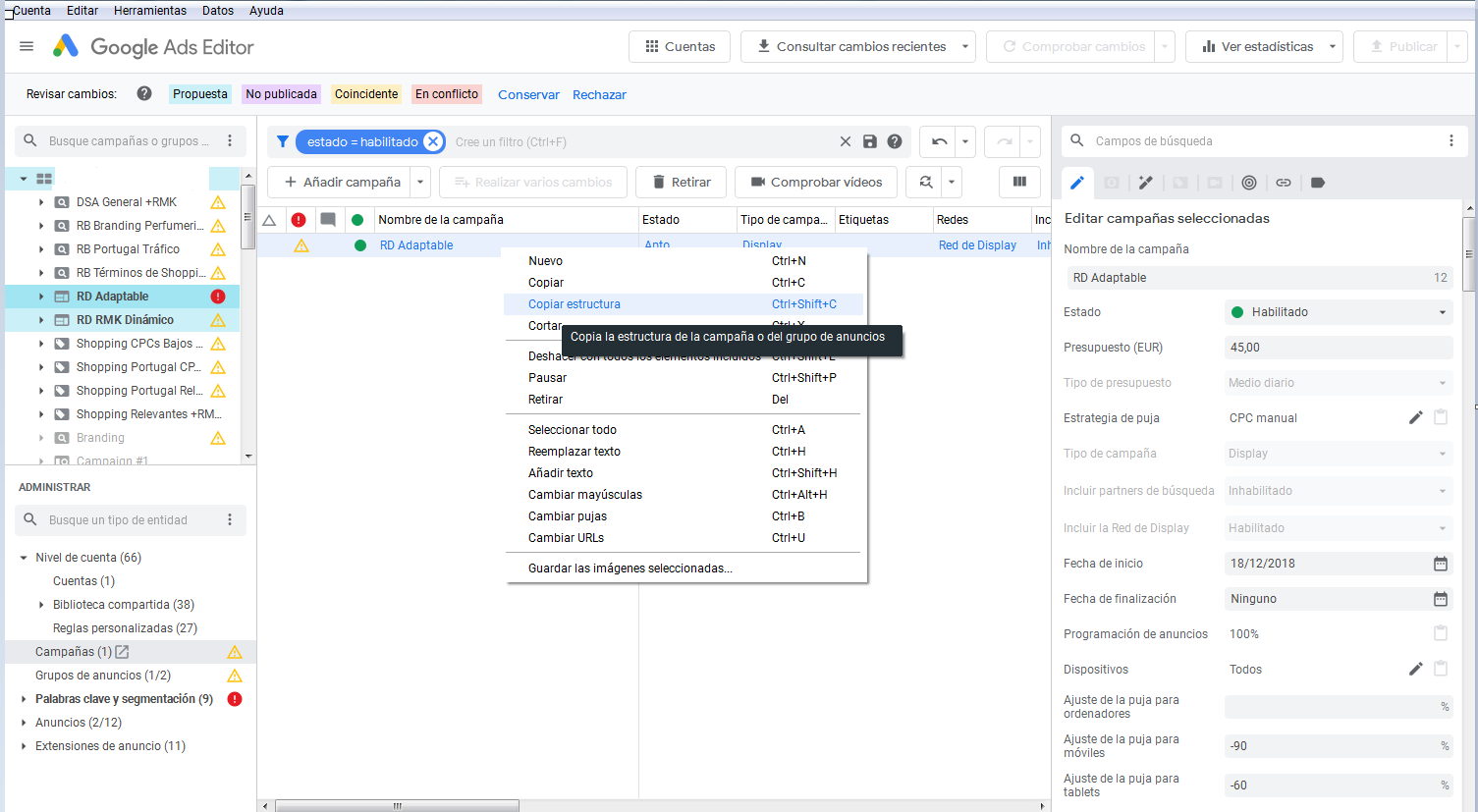Expand the RD Adaptable campaign node
1478x812 pixels.
(41, 297)
